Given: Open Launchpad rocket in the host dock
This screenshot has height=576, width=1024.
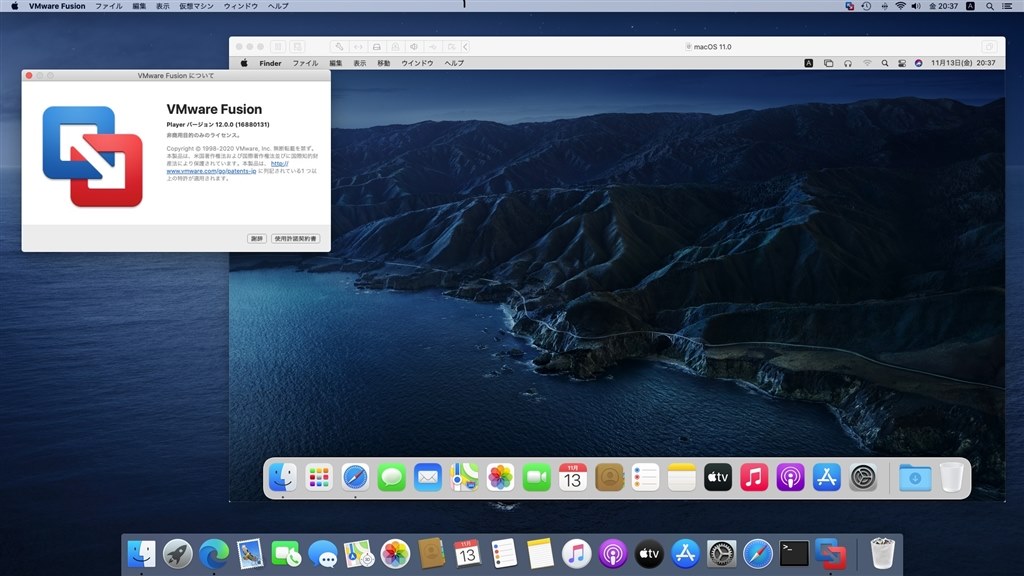Looking at the screenshot, I should pyautogui.click(x=178, y=554).
